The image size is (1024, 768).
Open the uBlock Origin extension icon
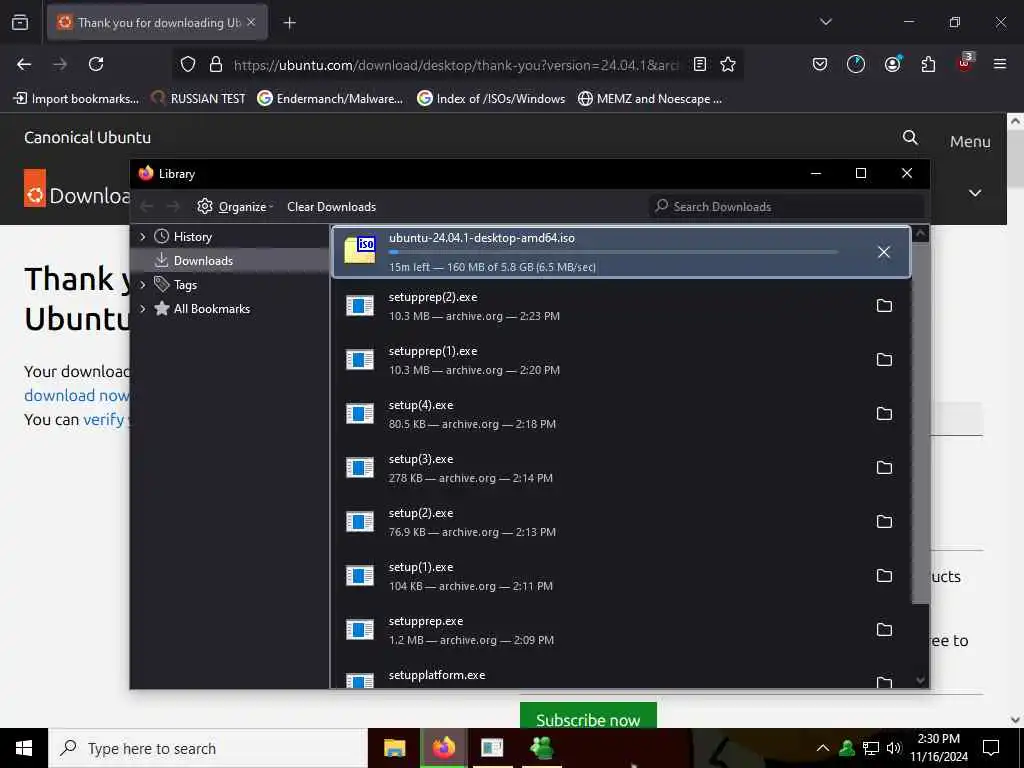tap(965, 63)
